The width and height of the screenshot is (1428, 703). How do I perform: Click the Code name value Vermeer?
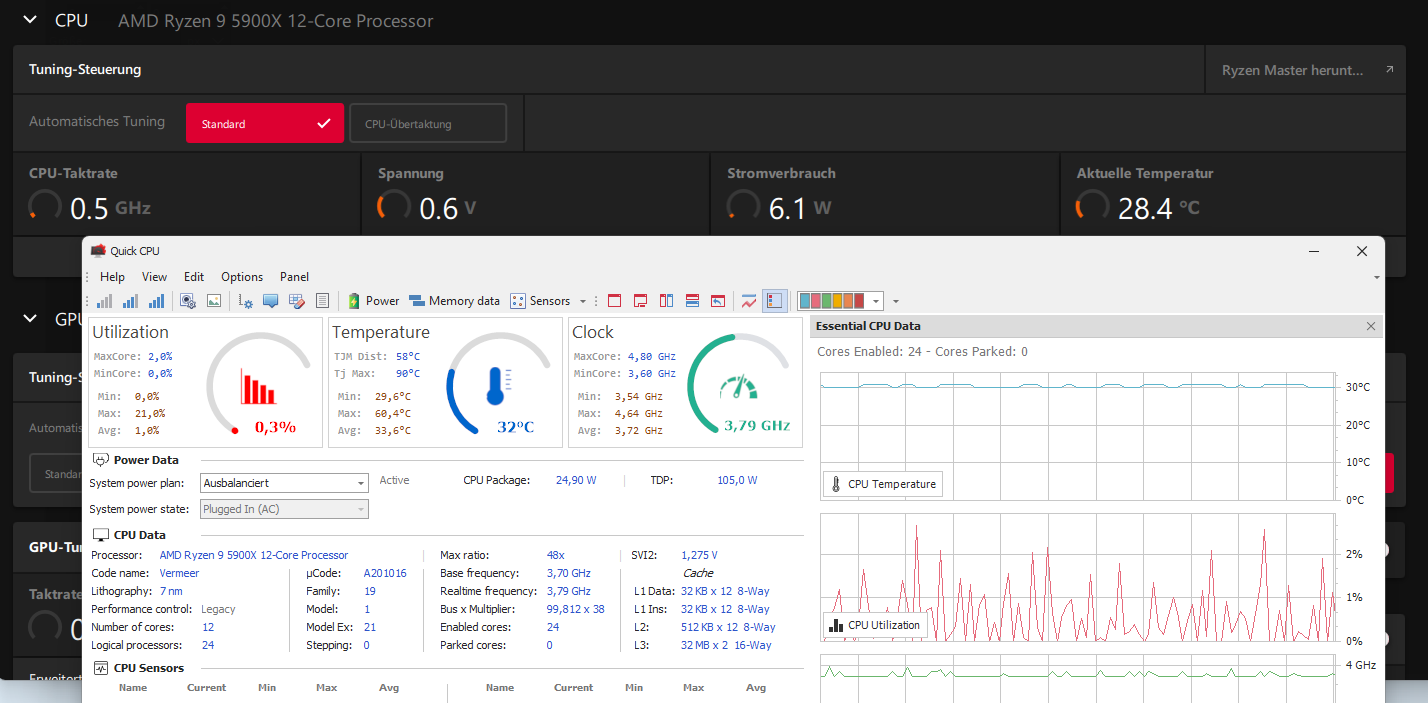point(179,573)
